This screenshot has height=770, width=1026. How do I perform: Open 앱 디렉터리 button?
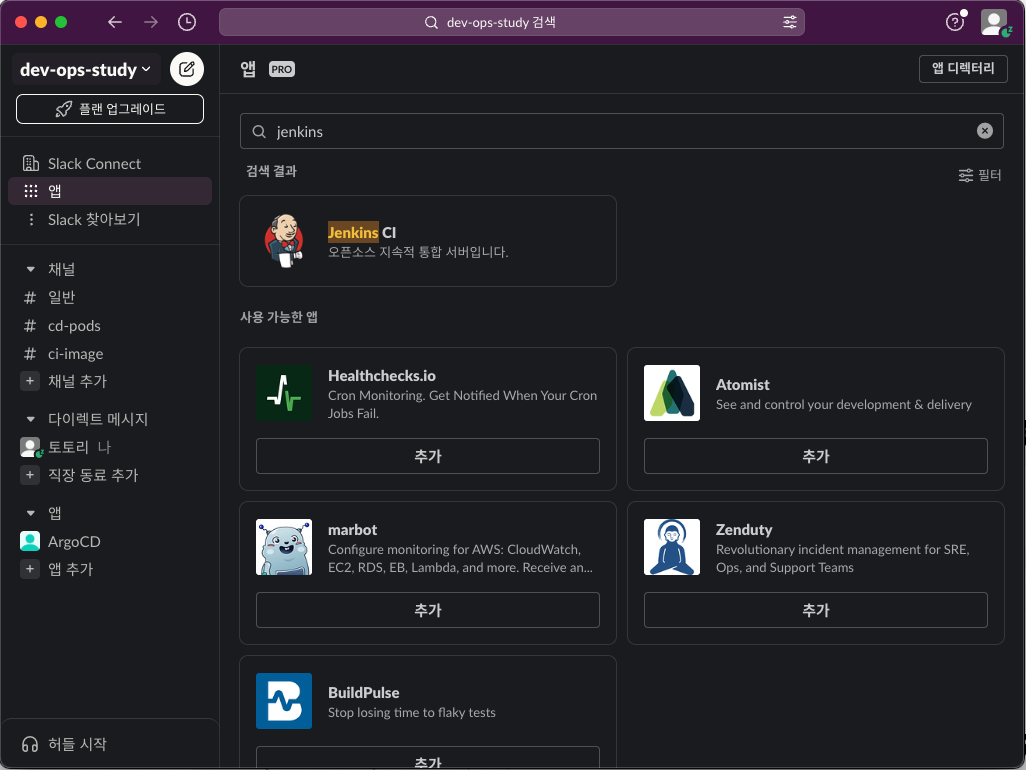pyautogui.click(x=963, y=69)
